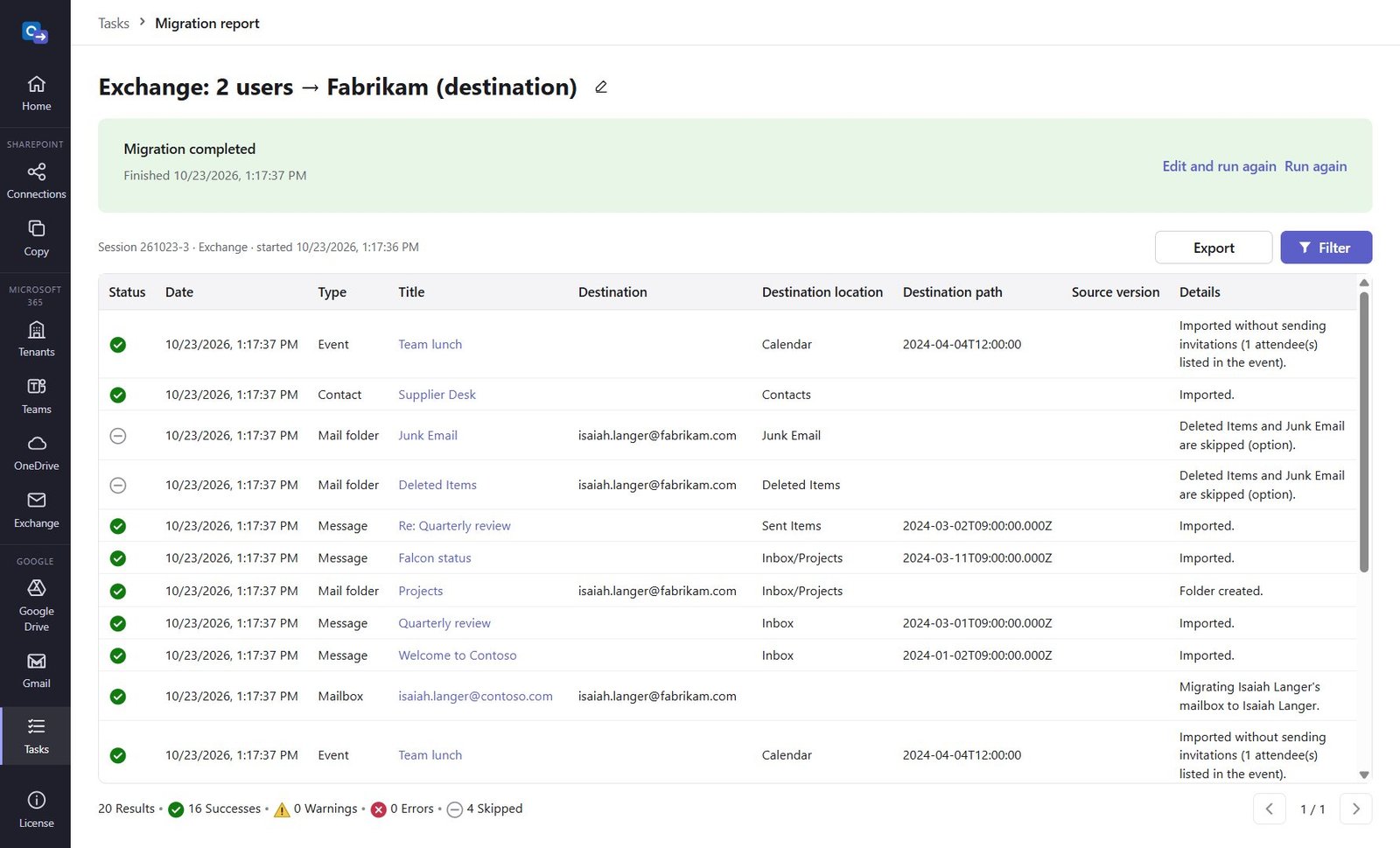Export the migration report
1400x848 pixels.
click(x=1214, y=248)
